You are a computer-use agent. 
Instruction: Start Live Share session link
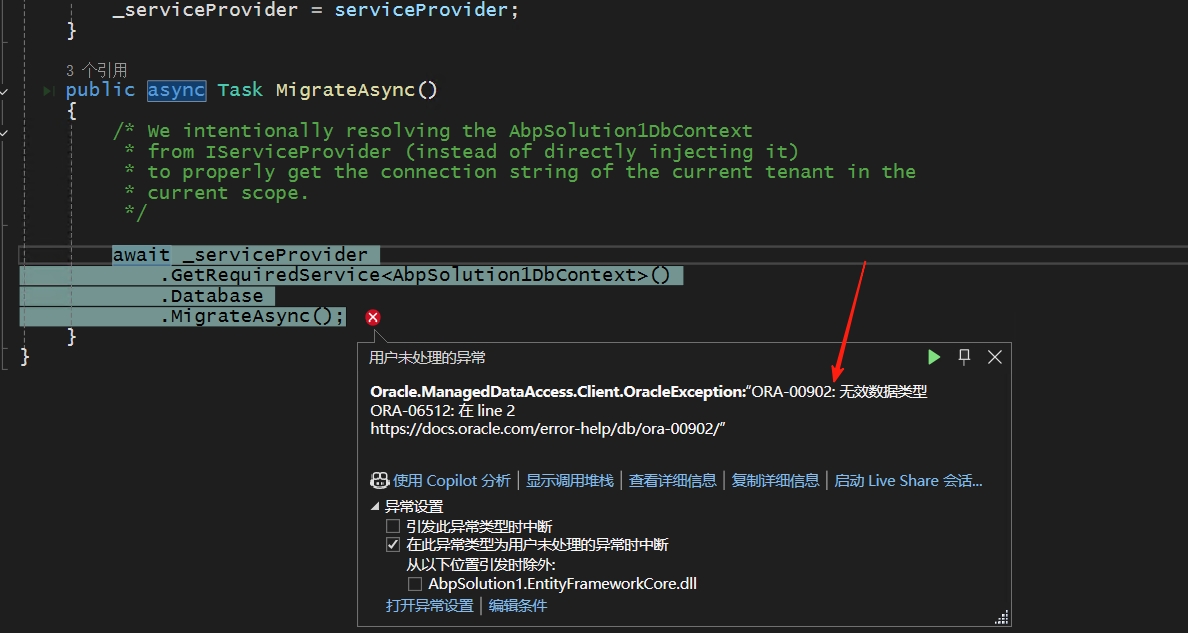click(x=908, y=481)
